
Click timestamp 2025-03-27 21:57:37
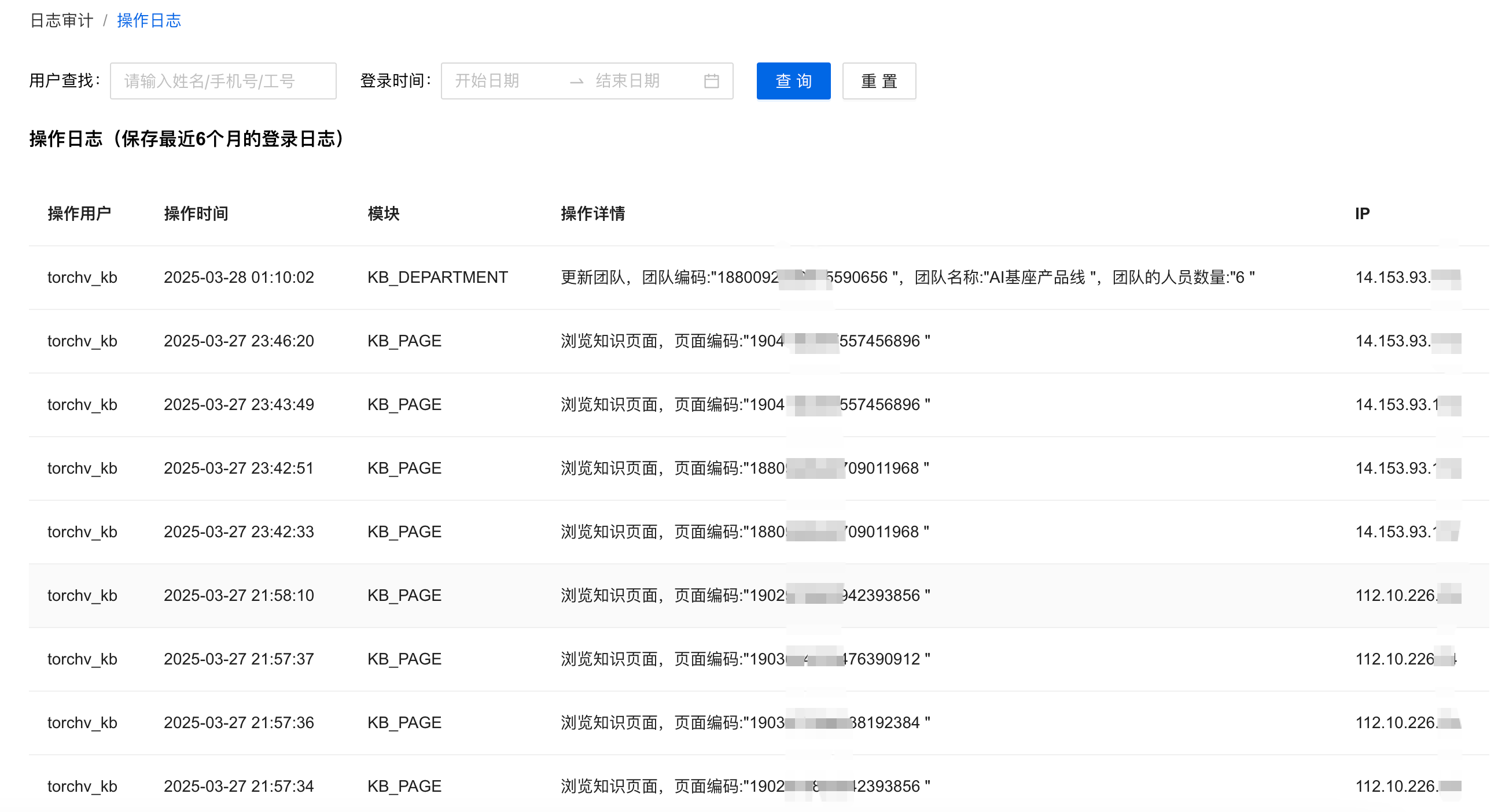click(x=239, y=659)
